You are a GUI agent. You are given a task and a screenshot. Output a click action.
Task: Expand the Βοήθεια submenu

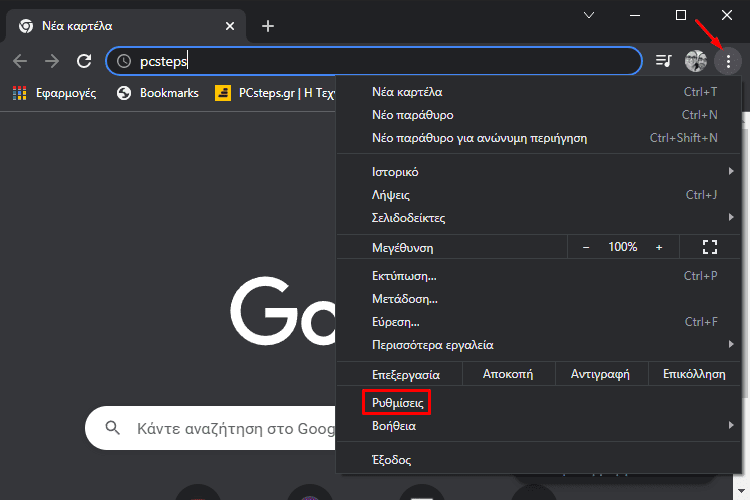(539, 426)
